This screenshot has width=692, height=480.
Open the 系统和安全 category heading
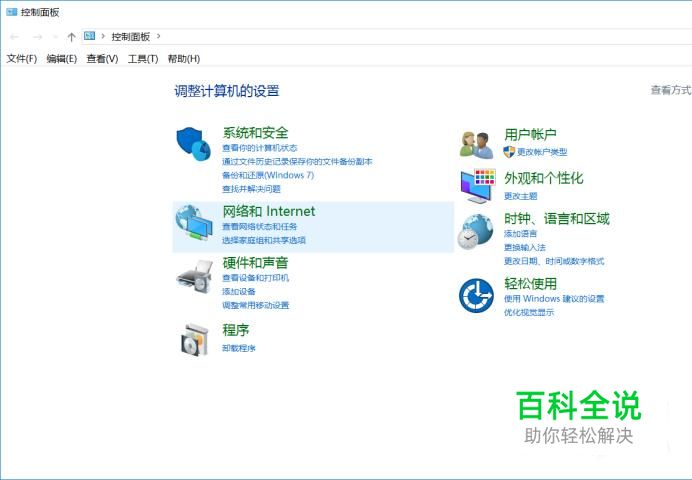tap(255, 133)
